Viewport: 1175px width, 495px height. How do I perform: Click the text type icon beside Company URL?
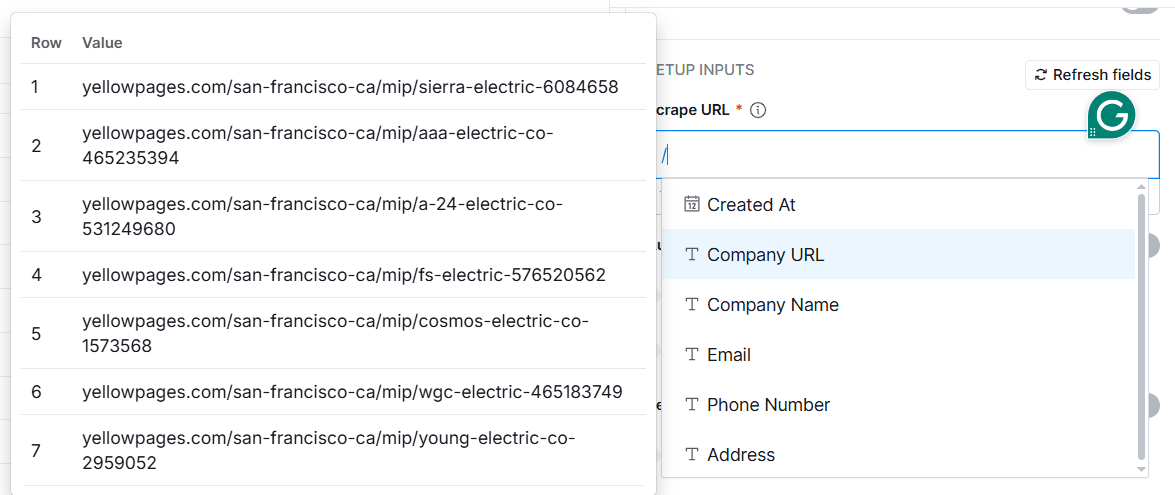[x=692, y=255]
